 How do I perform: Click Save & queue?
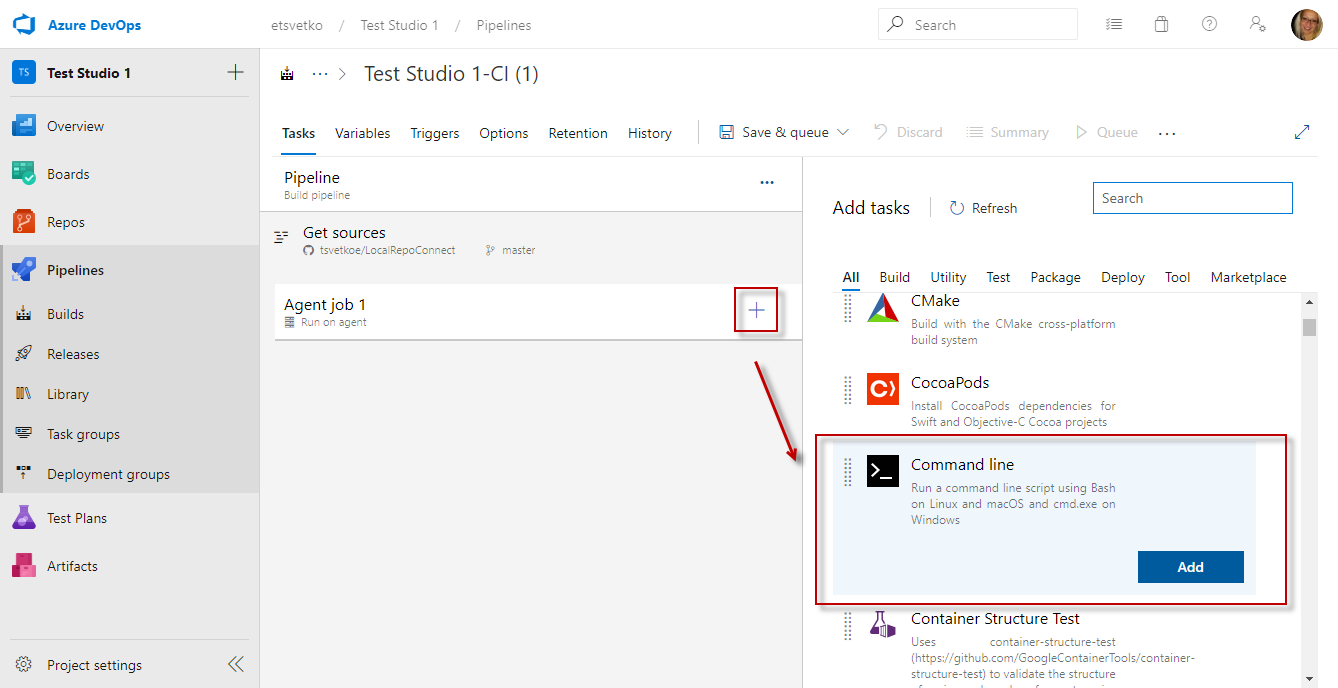click(x=774, y=132)
